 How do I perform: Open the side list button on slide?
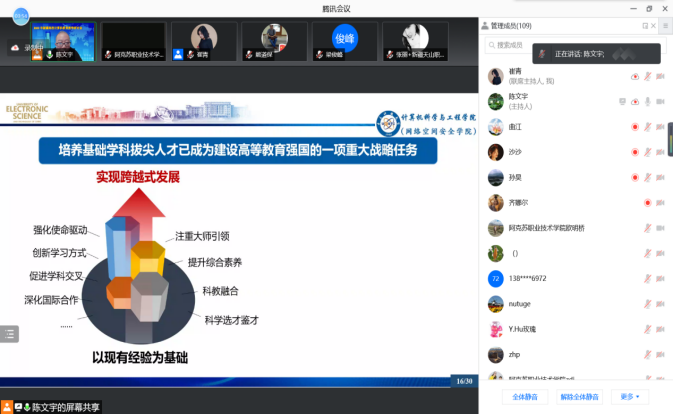(x=10, y=335)
